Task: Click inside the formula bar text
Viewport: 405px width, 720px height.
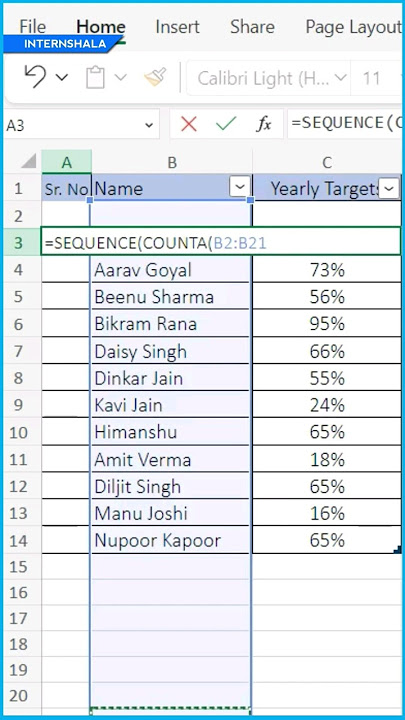Action: pyautogui.click(x=345, y=124)
